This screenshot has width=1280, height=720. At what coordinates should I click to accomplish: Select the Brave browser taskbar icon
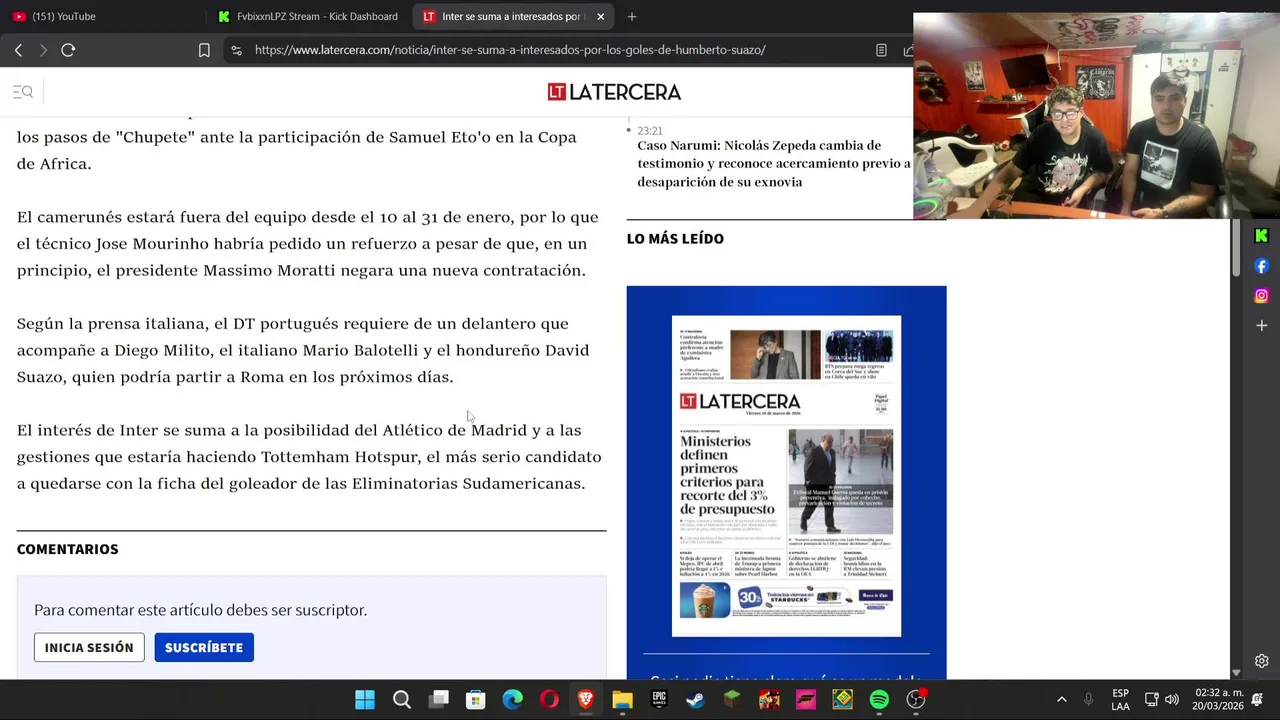[x=586, y=700]
